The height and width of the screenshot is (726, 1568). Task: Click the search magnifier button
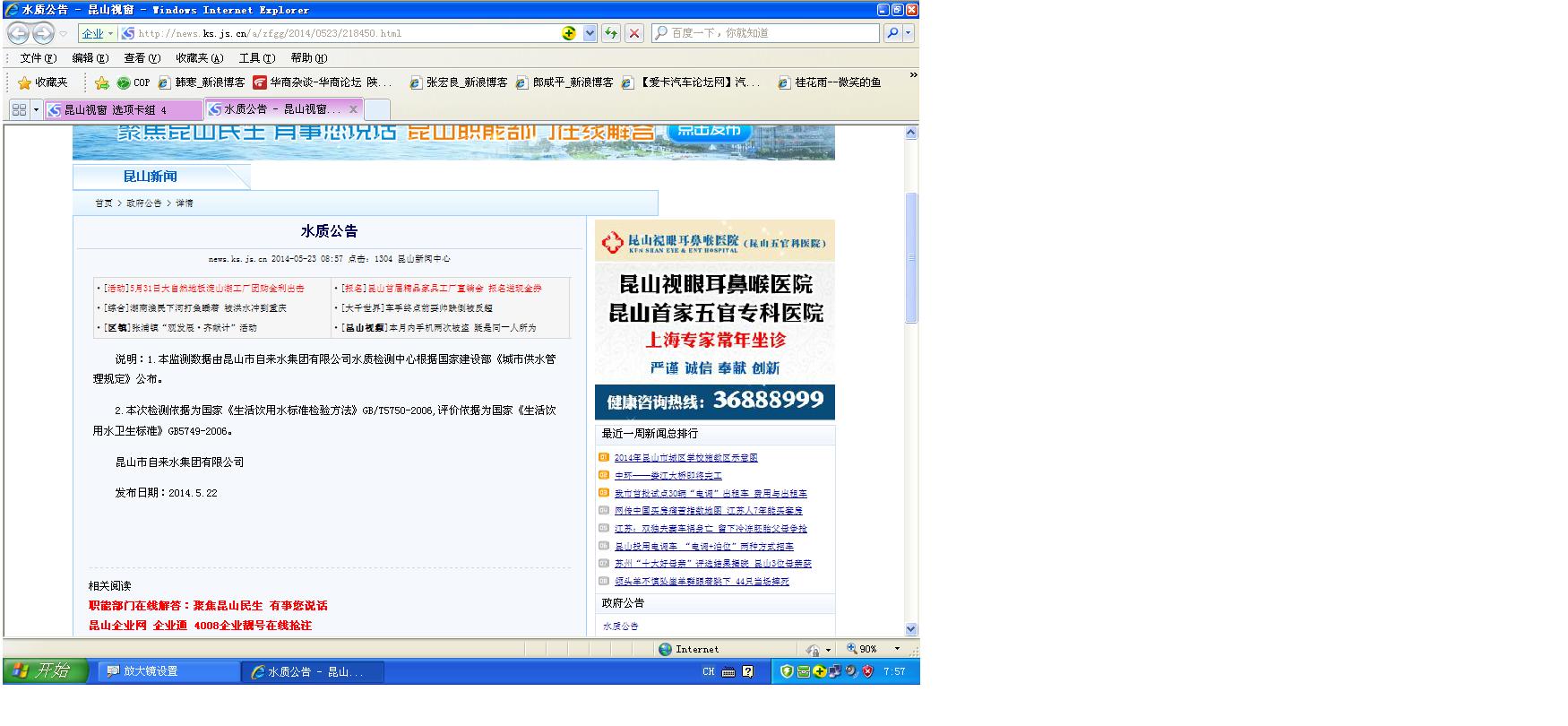click(x=892, y=33)
